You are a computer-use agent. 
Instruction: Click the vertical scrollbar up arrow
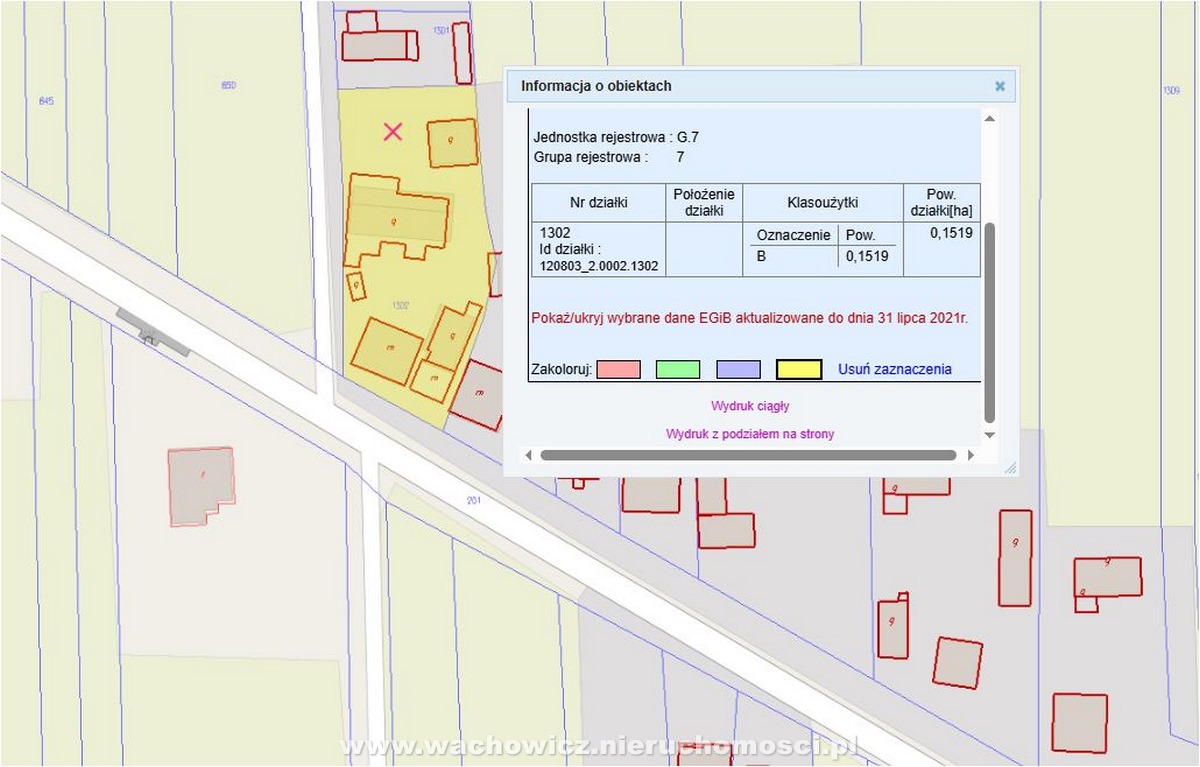[x=990, y=119]
